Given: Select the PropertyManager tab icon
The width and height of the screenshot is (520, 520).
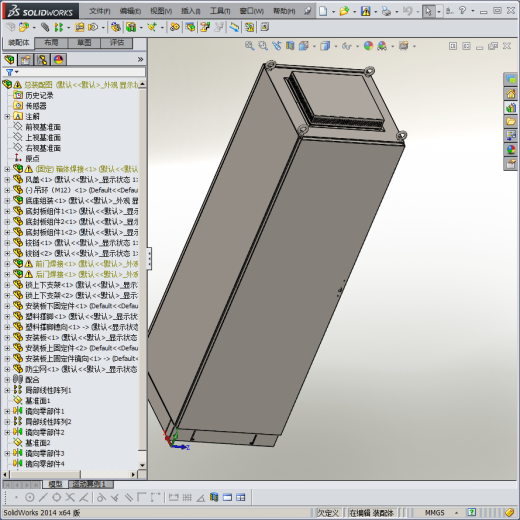Looking at the screenshot, I should click(26, 60).
